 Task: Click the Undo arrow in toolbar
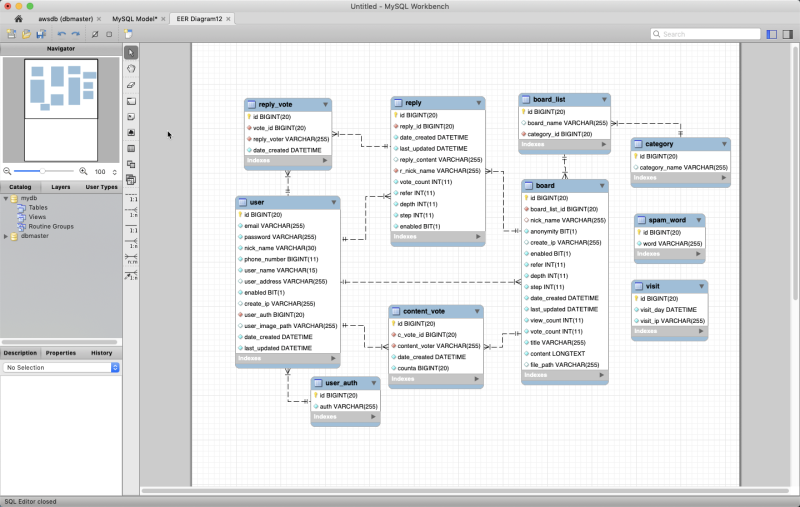coord(62,34)
